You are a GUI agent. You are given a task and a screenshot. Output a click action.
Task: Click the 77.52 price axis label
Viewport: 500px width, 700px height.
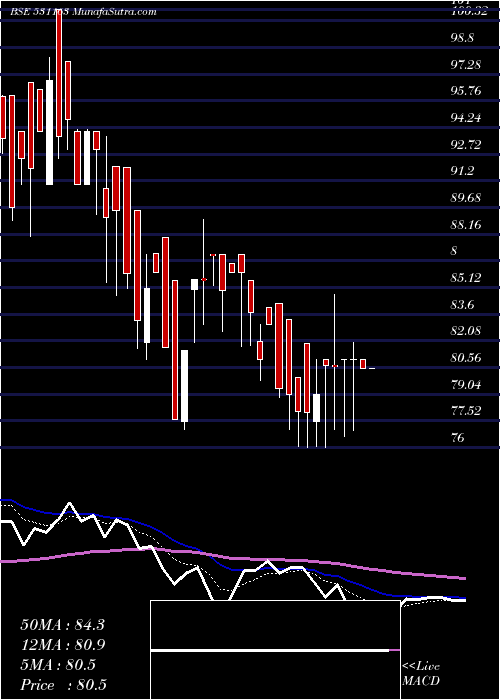pos(466,411)
